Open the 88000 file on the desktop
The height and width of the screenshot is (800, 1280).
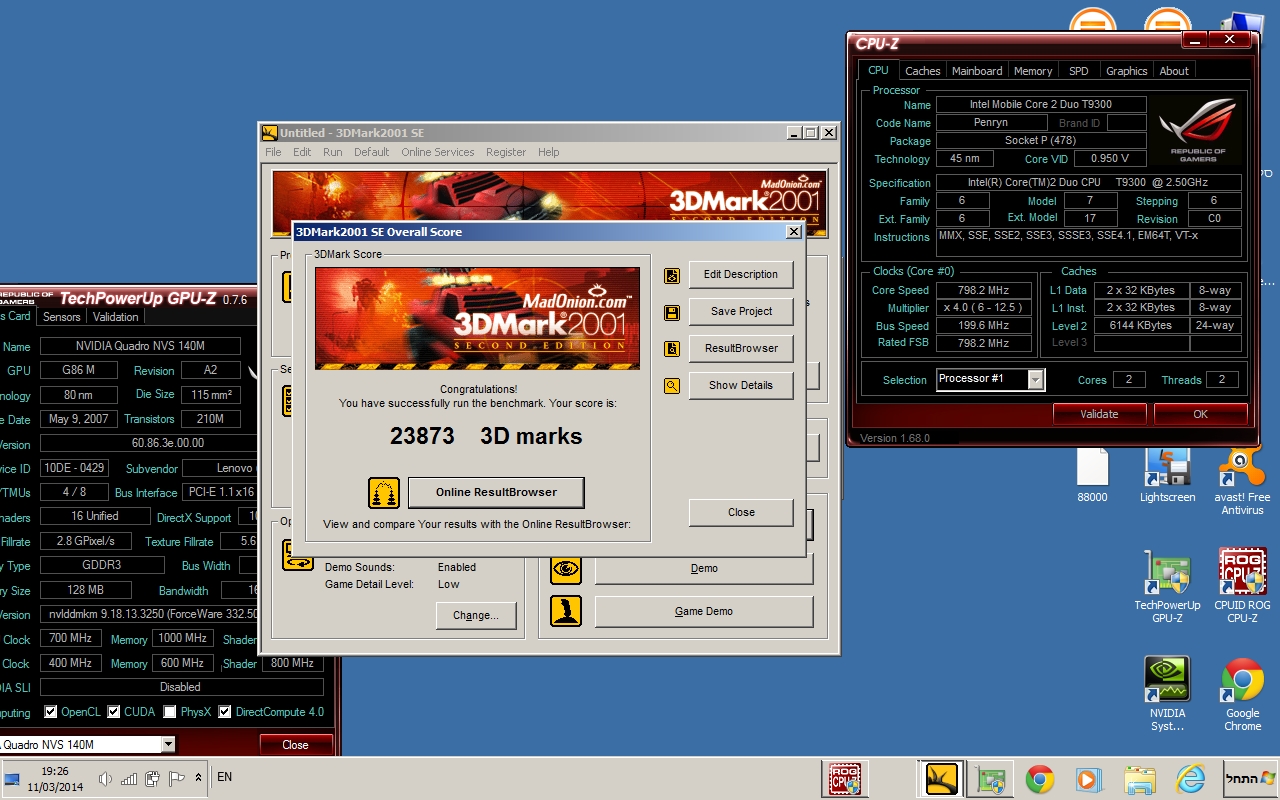1092,476
